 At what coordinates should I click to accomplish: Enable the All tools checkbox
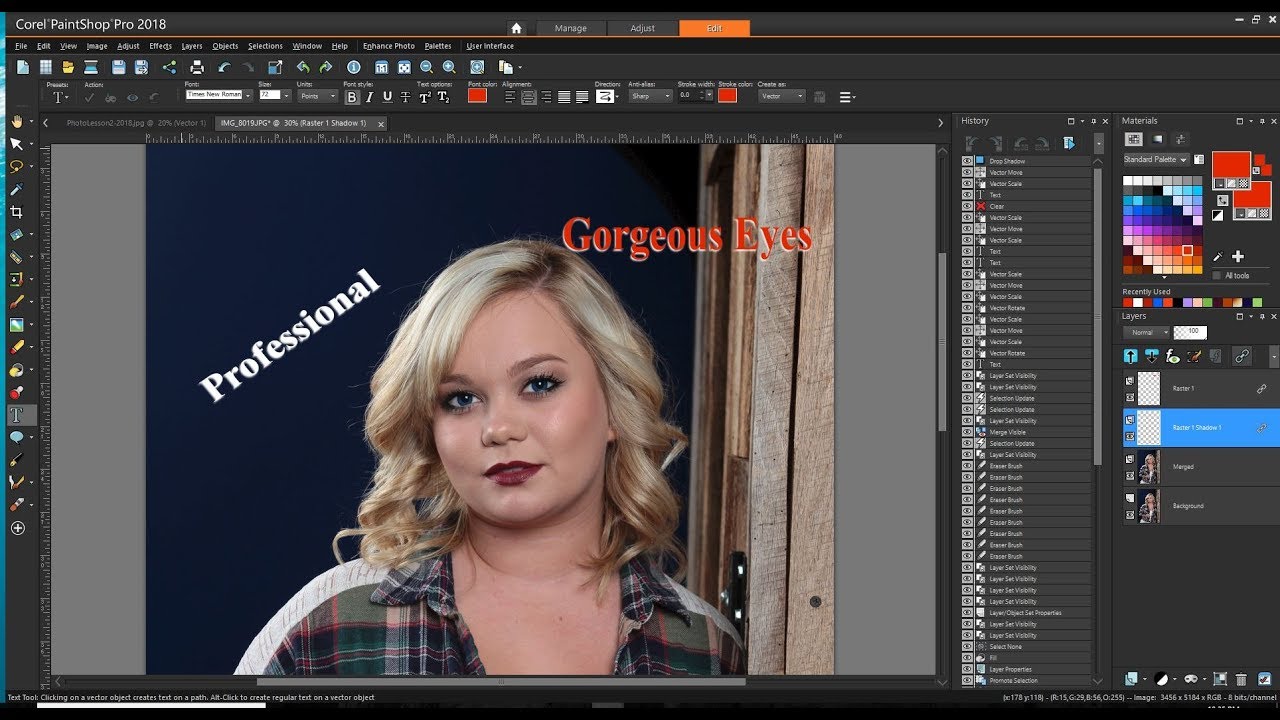1216,276
